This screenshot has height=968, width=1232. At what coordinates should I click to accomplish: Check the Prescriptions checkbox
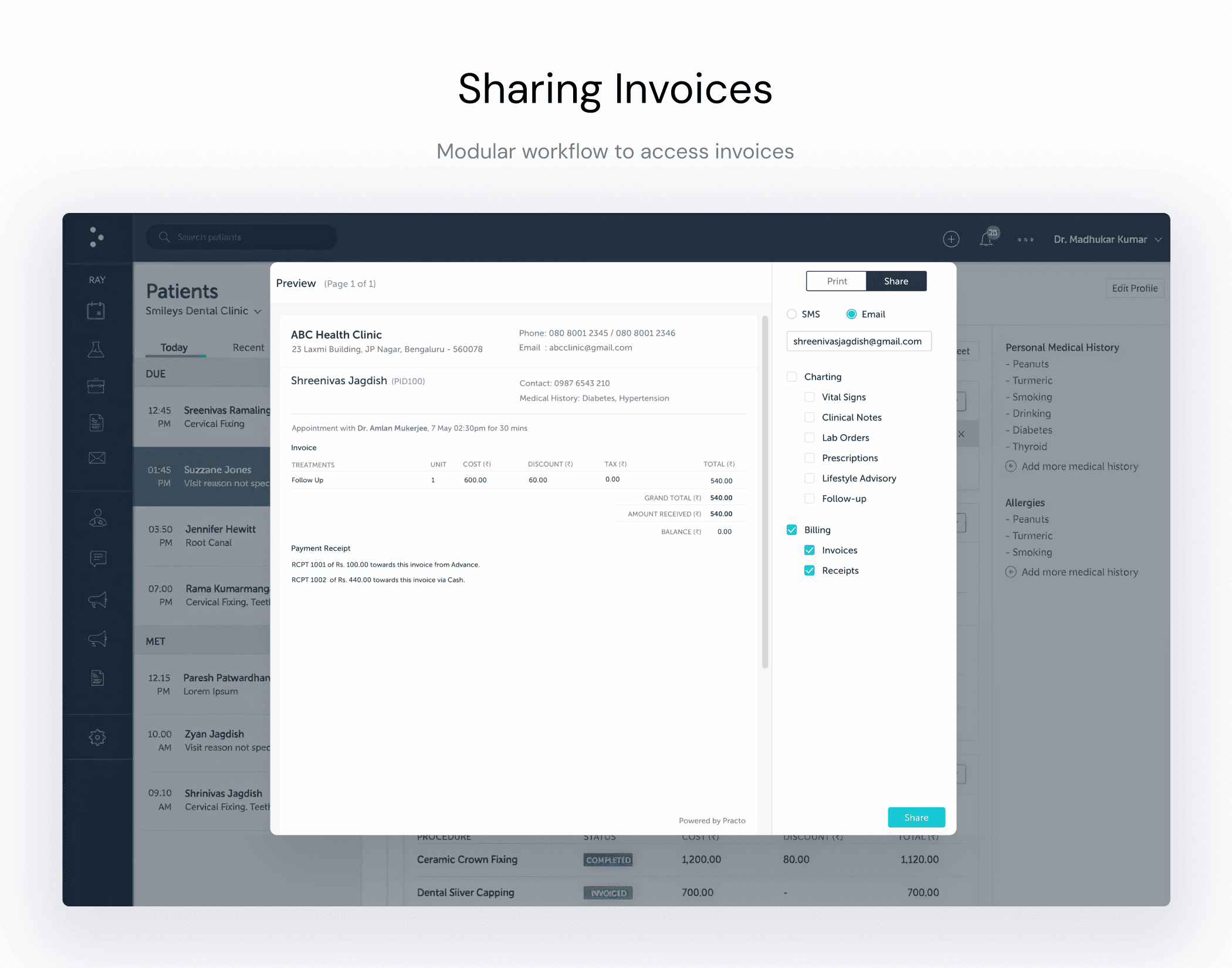click(810, 458)
